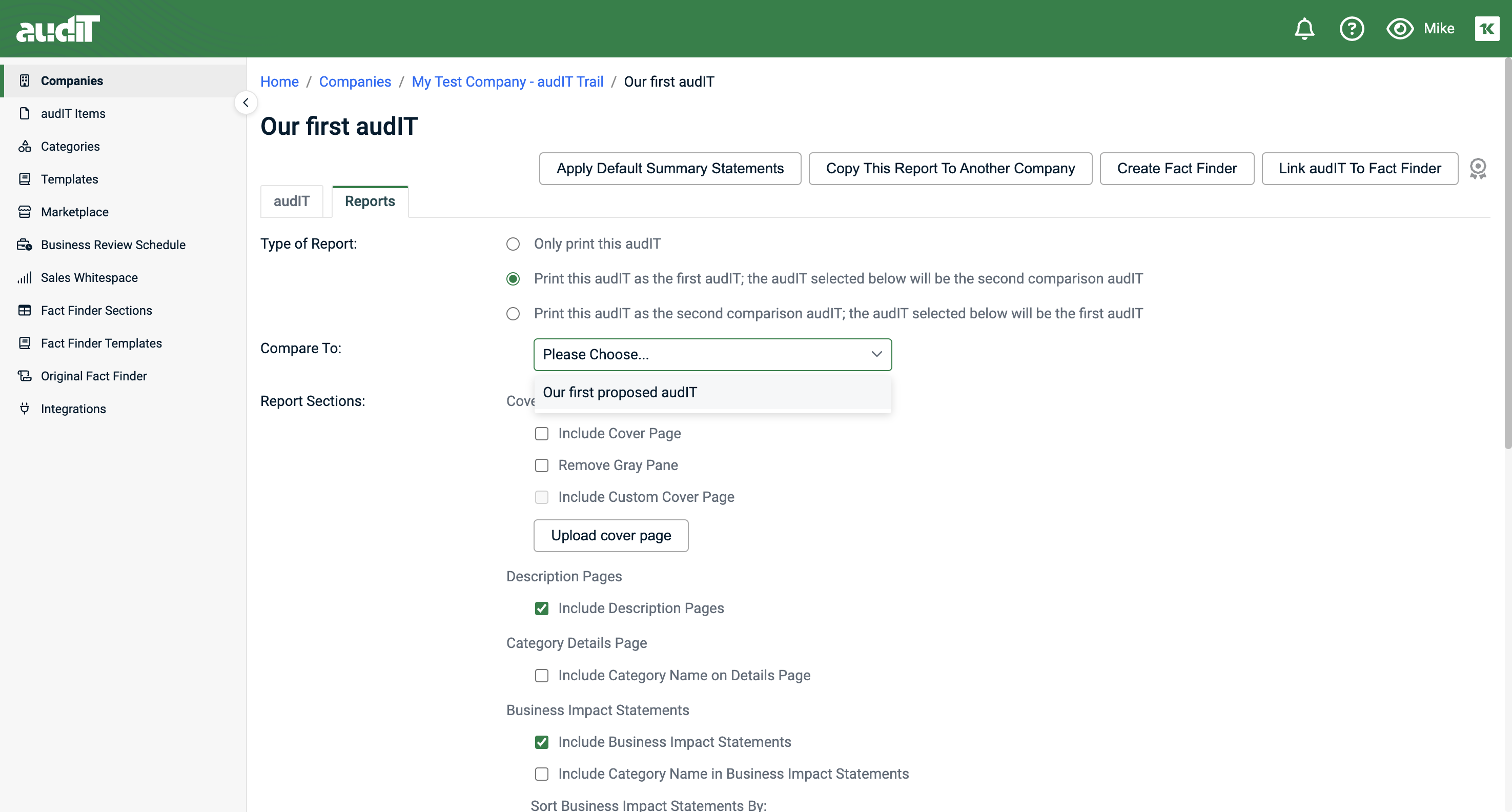Viewport: 1512px width, 812px height.
Task: Collapse the sidebar with chevron button
Action: coord(246,103)
